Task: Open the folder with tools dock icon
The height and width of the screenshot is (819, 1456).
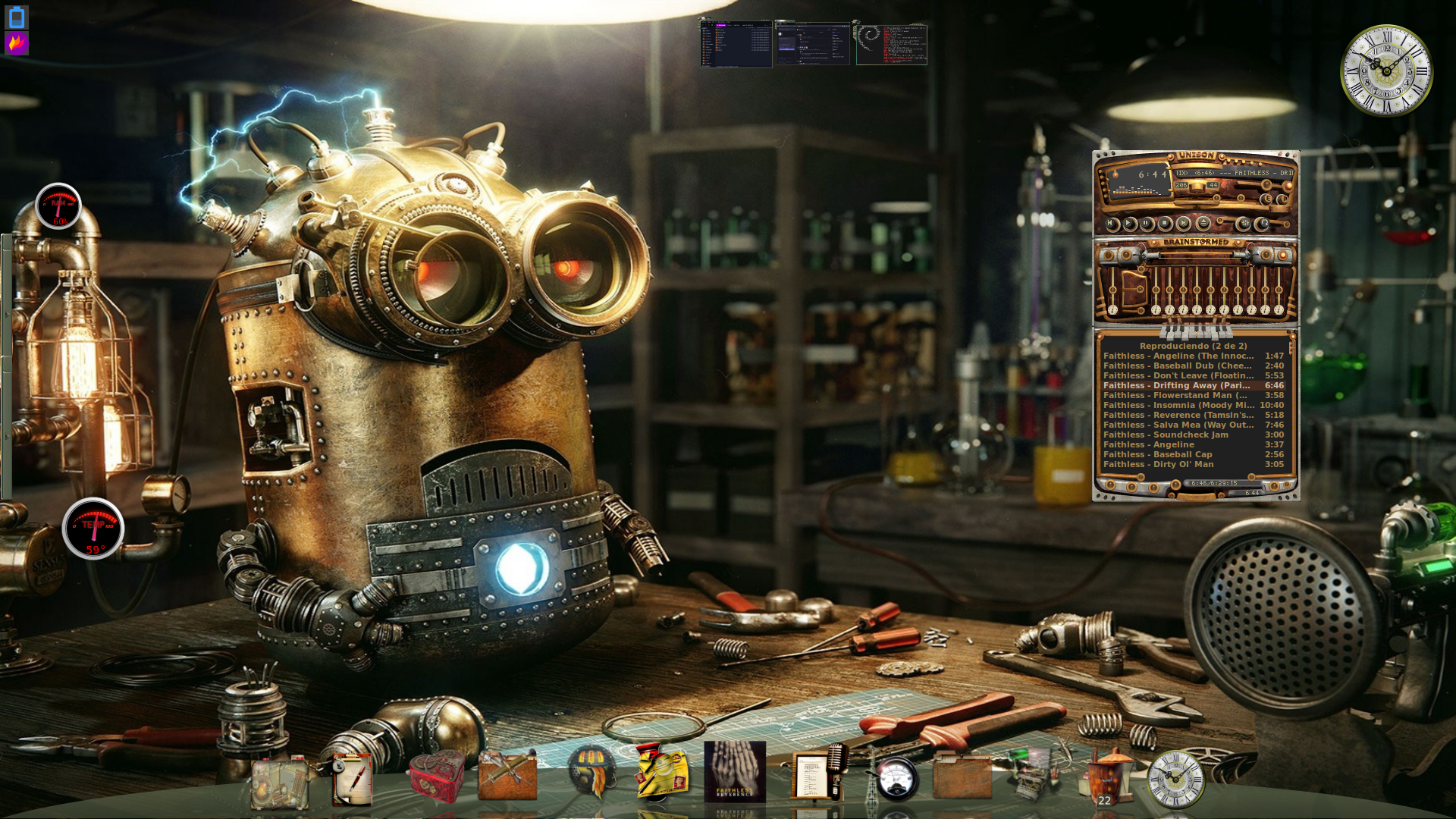Action: 507,775
